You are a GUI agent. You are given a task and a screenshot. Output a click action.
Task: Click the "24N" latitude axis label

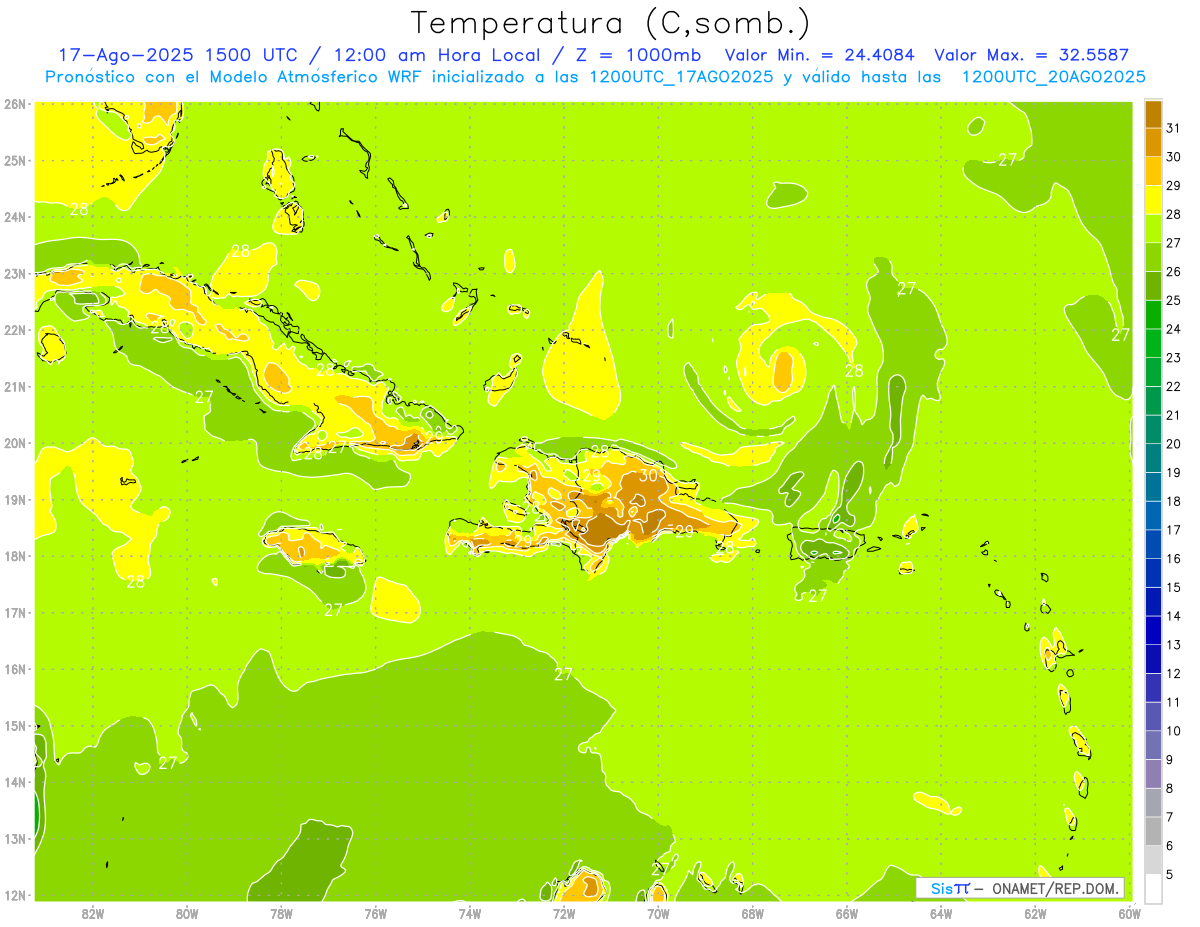(x=15, y=217)
